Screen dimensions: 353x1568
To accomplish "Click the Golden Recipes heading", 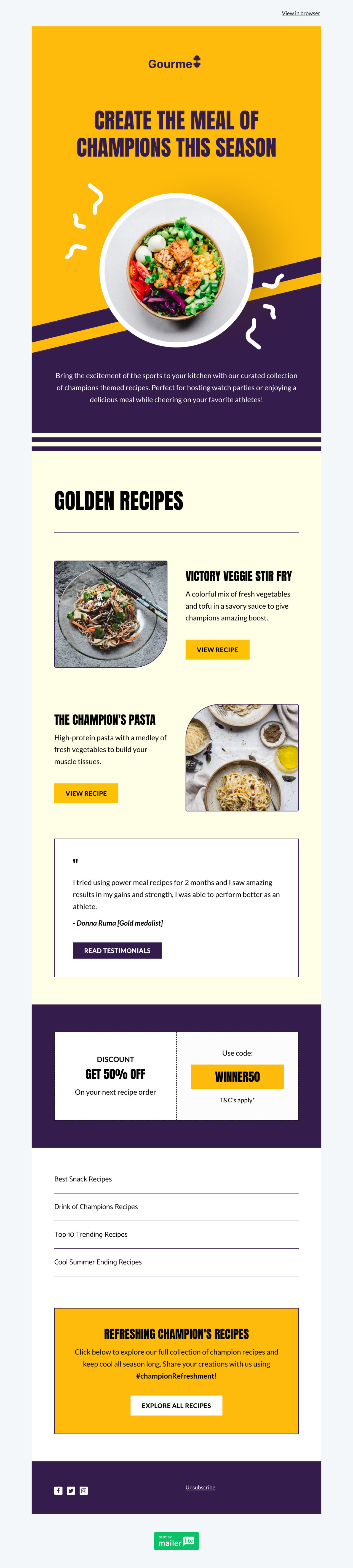I will click(x=119, y=501).
